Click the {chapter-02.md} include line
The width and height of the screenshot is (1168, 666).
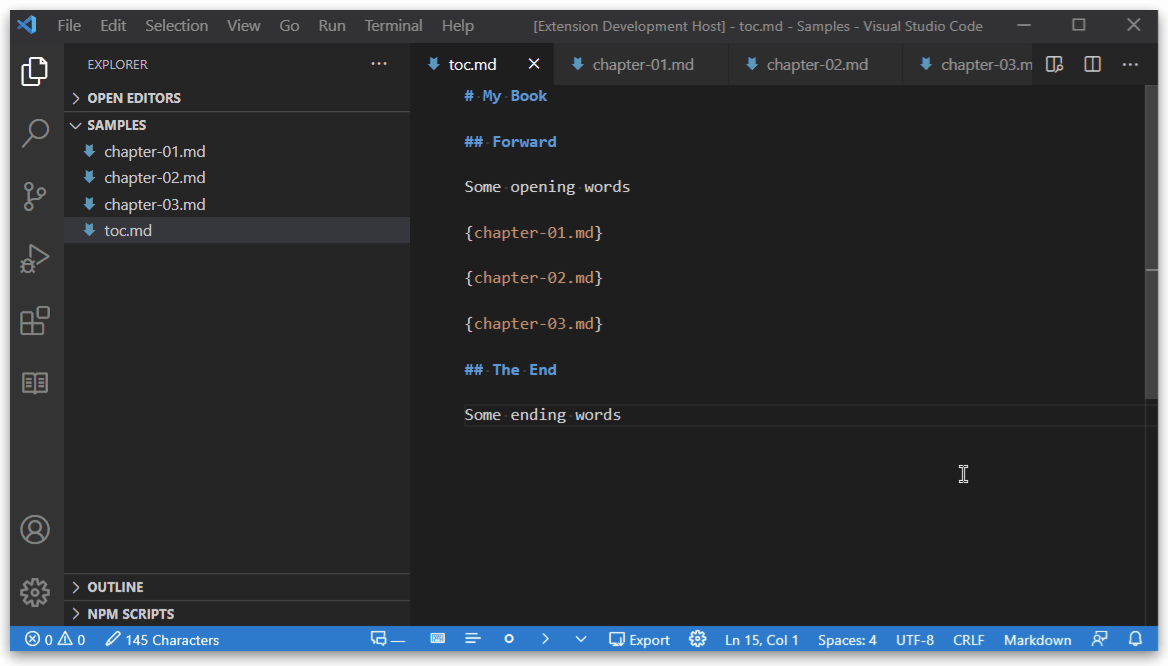point(533,278)
